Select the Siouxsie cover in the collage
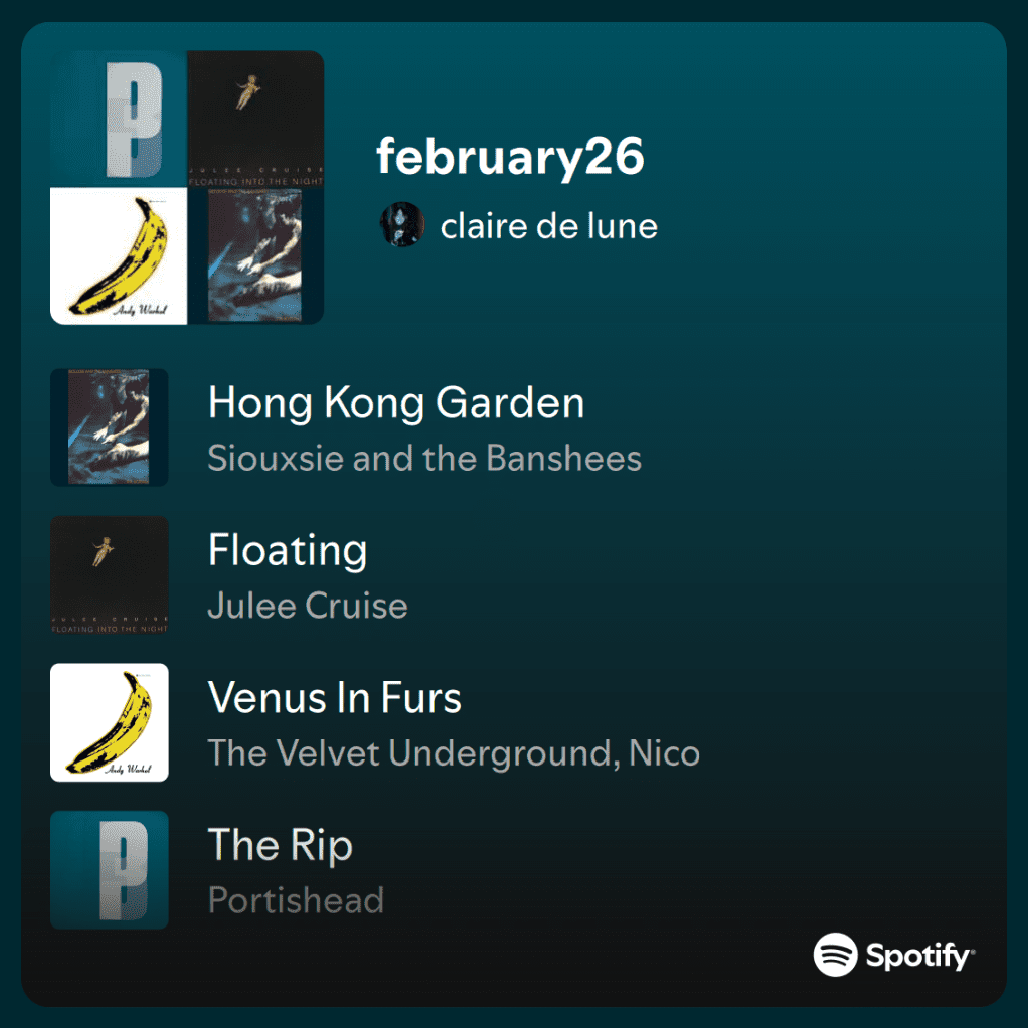Screen dimensions: 1028x1028 [x=256, y=256]
